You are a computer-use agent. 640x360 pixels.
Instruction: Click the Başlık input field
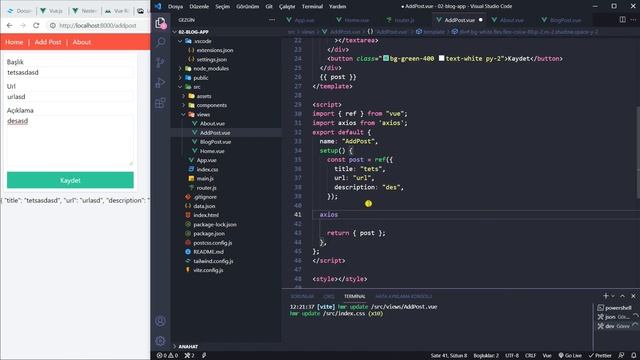pyautogui.click(x=70, y=72)
